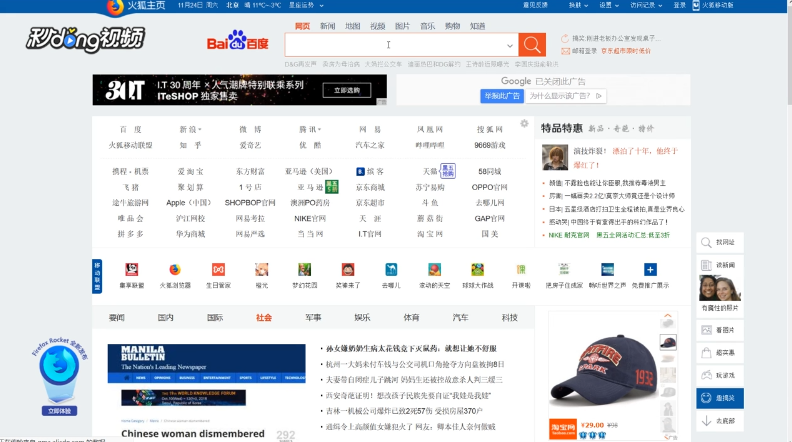Screen dimensions: 792x442
Task: Click the orange search magnifier button
Action: 532,44
